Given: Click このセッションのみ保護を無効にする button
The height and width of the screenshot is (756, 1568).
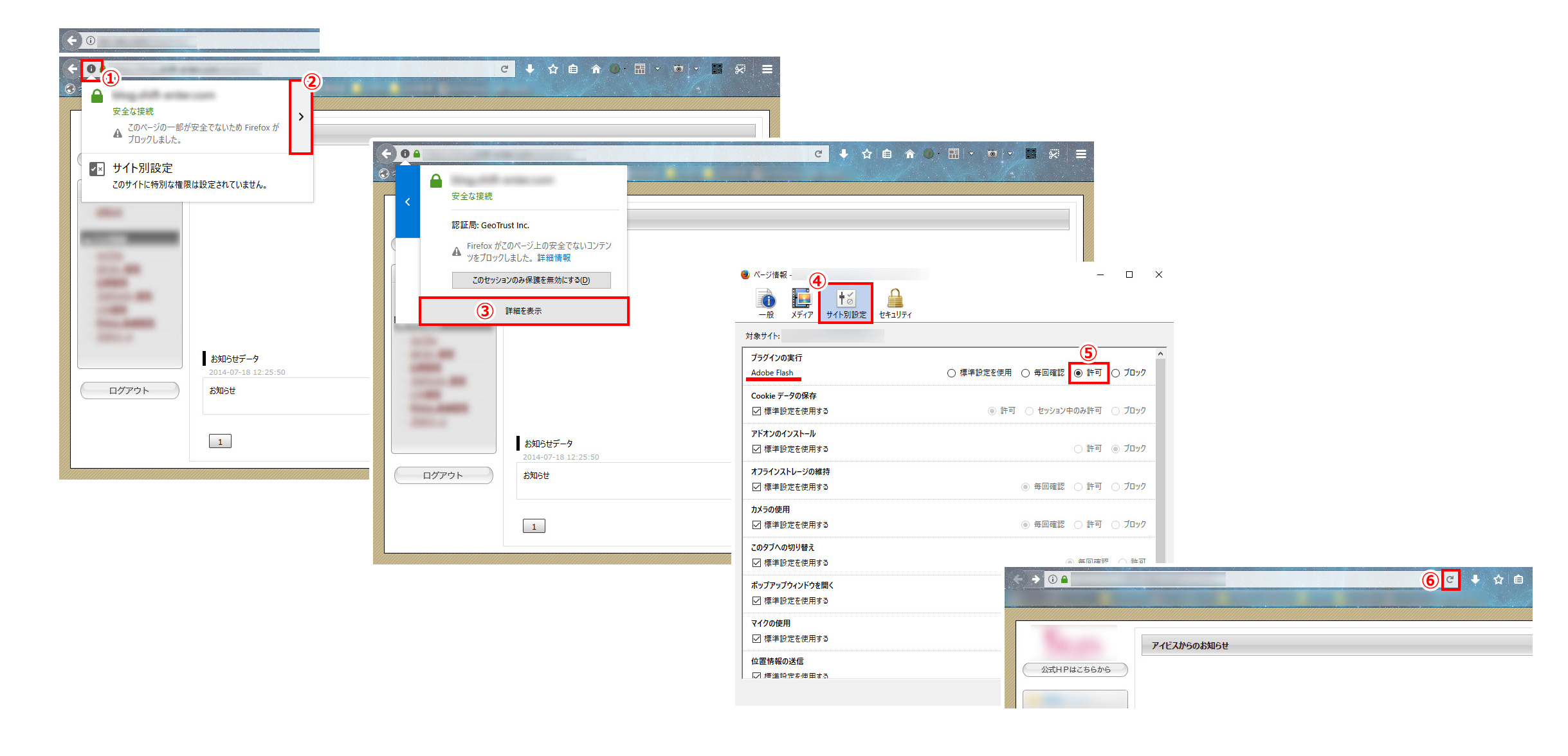Looking at the screenshot, I should (x=531, y=280).
